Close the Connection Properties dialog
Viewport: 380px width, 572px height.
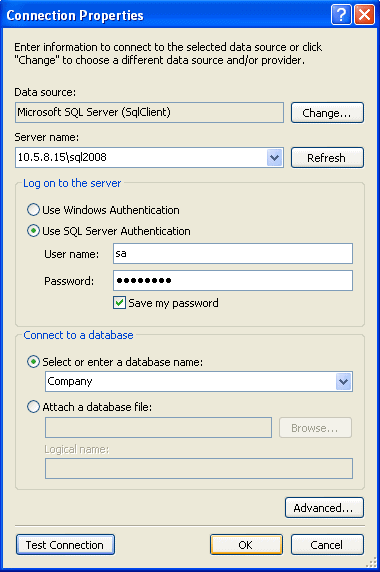(364, 15)
